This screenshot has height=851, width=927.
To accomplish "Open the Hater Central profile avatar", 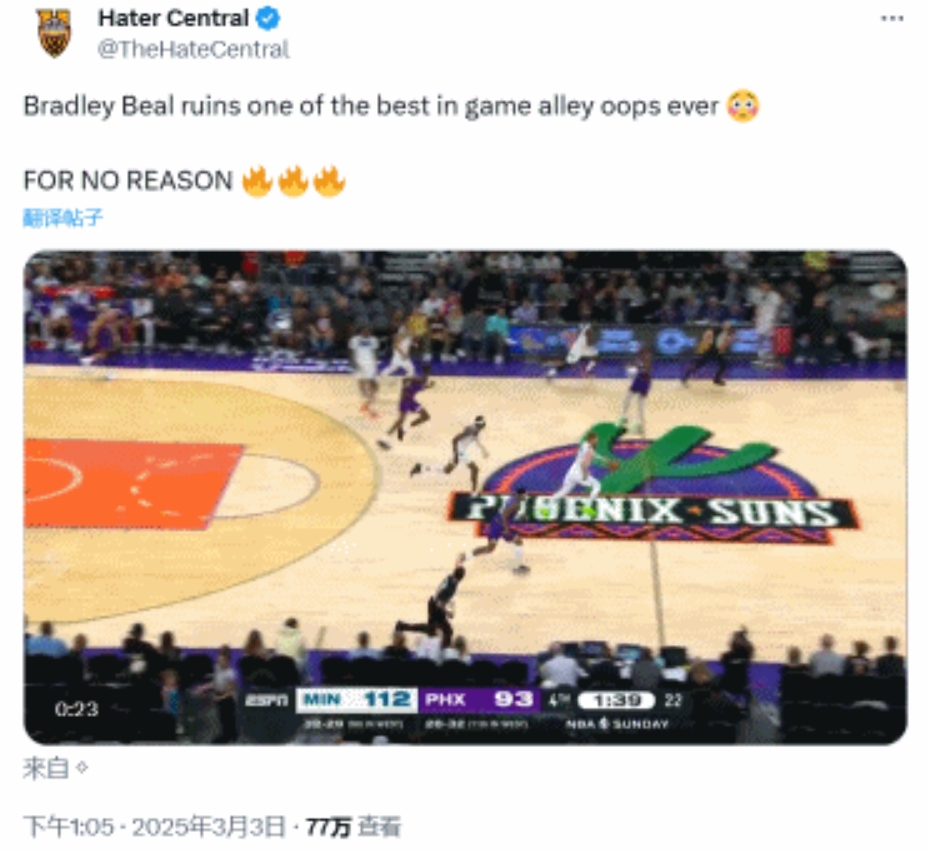I will (x=54, y=34).
